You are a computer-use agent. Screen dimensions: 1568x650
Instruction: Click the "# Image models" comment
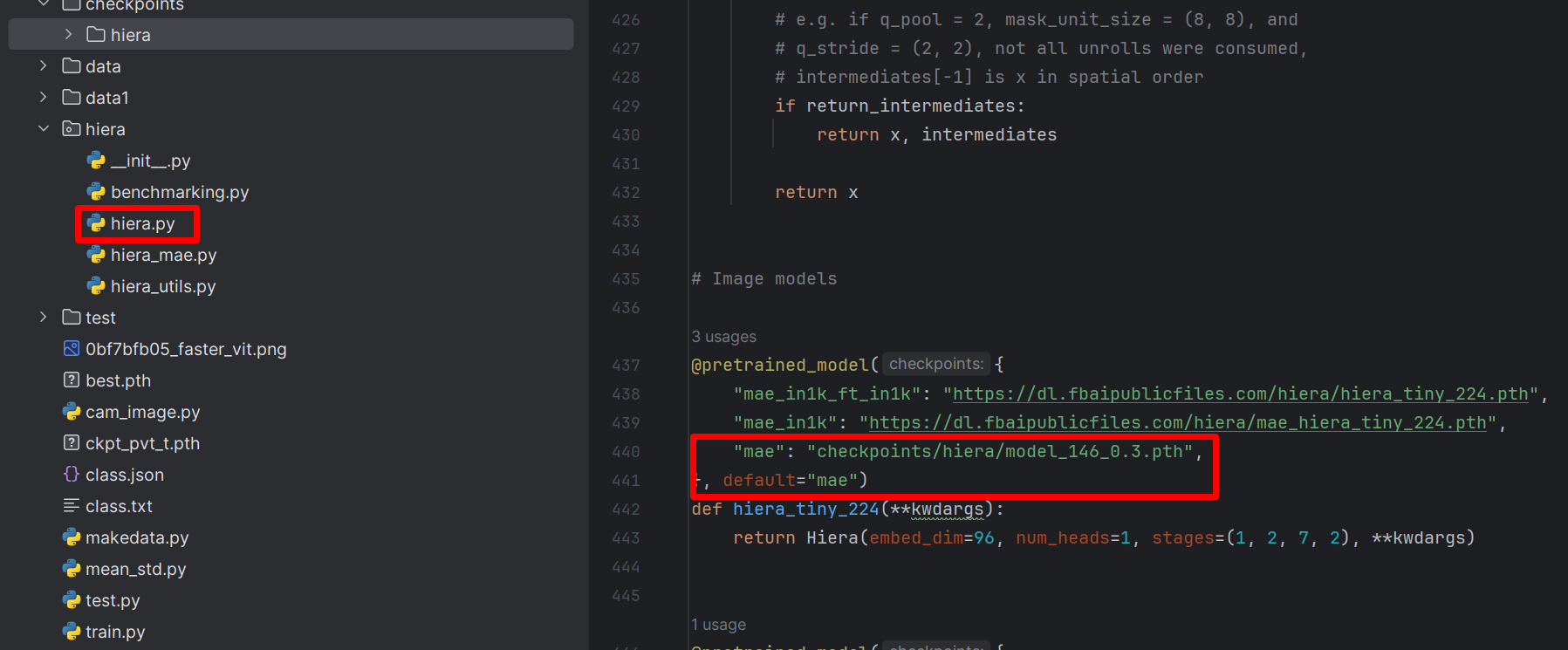click(x=764, y=279)
